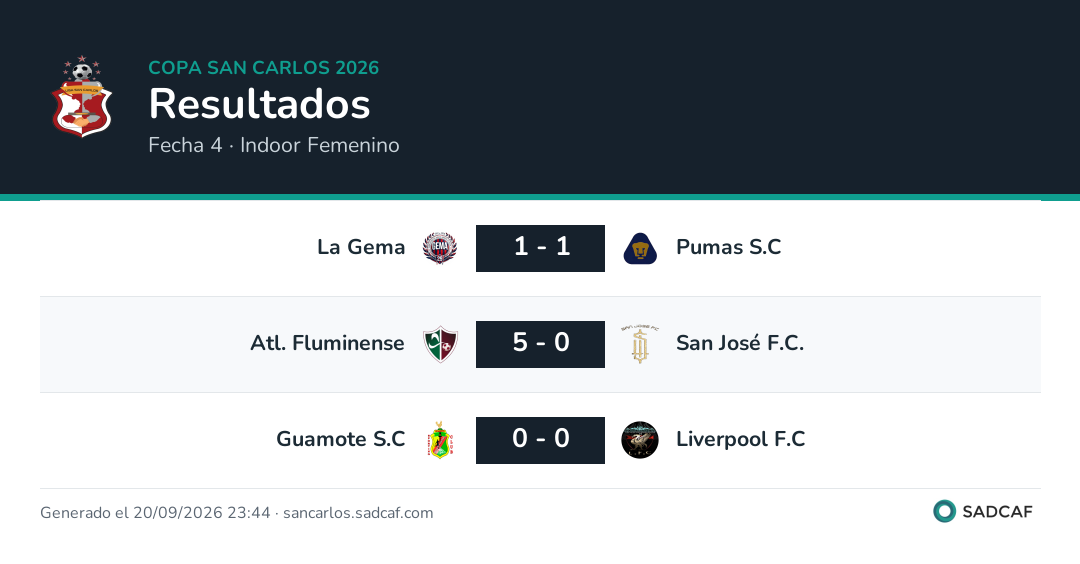
Task: Click the Atl. Fluminense team crest
Action: coord(440,344)
